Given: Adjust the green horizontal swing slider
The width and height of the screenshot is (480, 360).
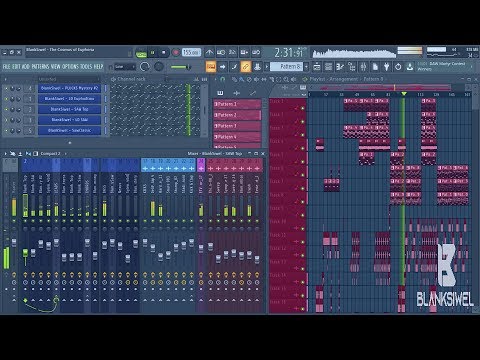Looking at the screenshot, I should pyautogui.click(x=180, y=67).
